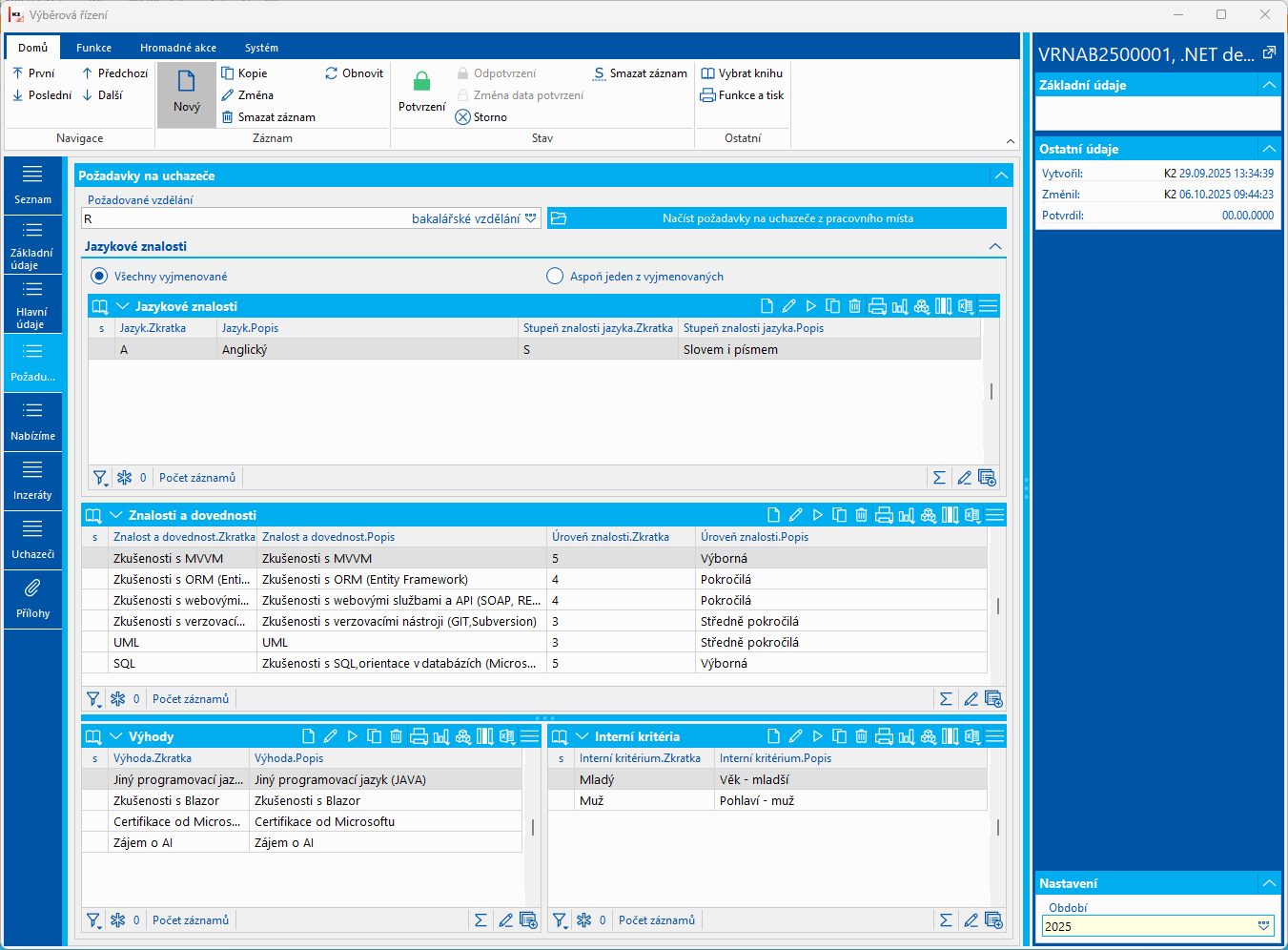Click print icon in Interní kritéria header

pos(884,736)
